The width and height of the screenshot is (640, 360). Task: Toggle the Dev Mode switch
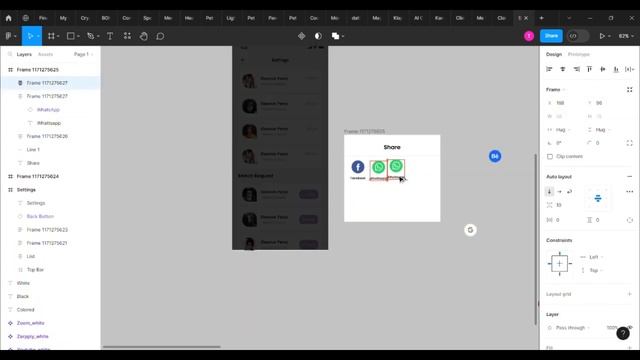[578, 36]
